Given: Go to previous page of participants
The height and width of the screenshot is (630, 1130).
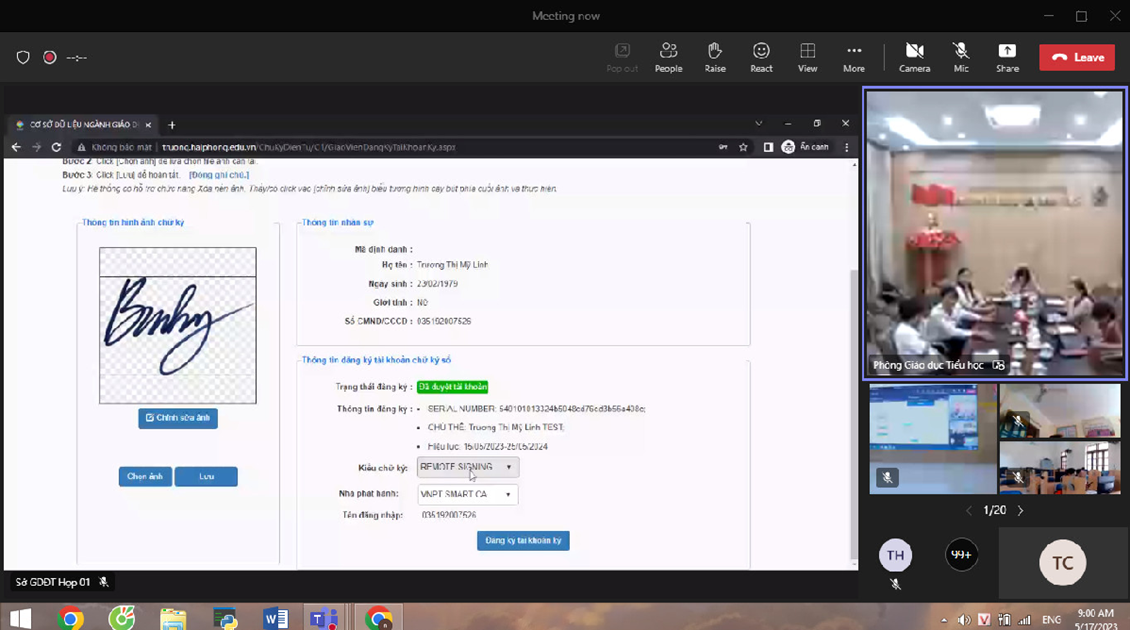Looking at the screenshot, I should (x=969, y=510).
